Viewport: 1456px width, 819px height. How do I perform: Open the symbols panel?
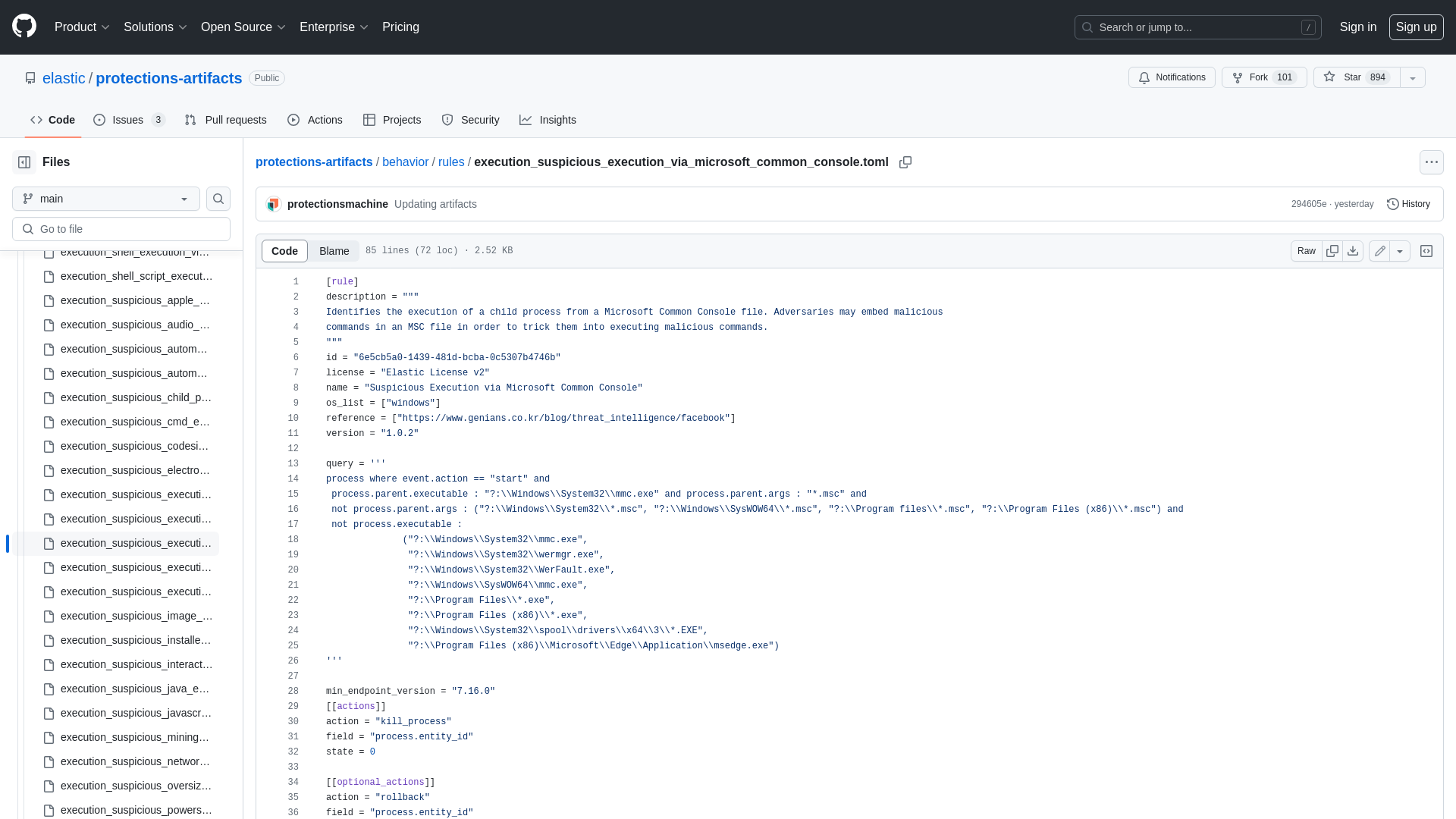(x=1426, y=251)
